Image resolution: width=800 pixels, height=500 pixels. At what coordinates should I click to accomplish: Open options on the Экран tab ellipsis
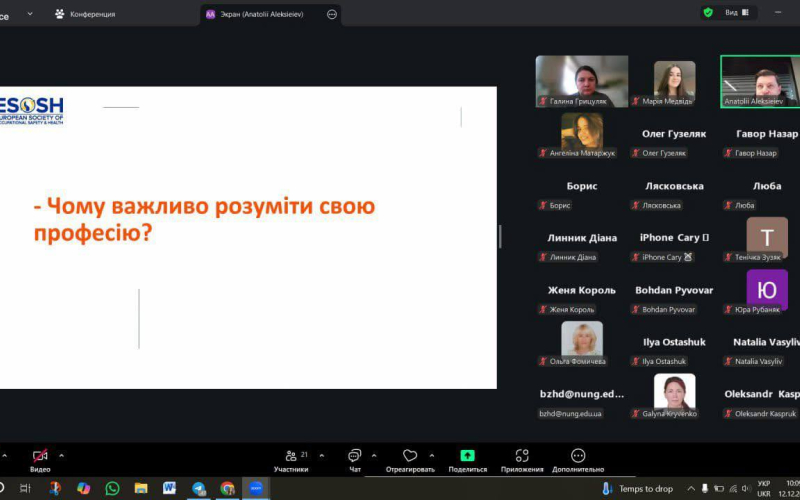click(331, 14)
